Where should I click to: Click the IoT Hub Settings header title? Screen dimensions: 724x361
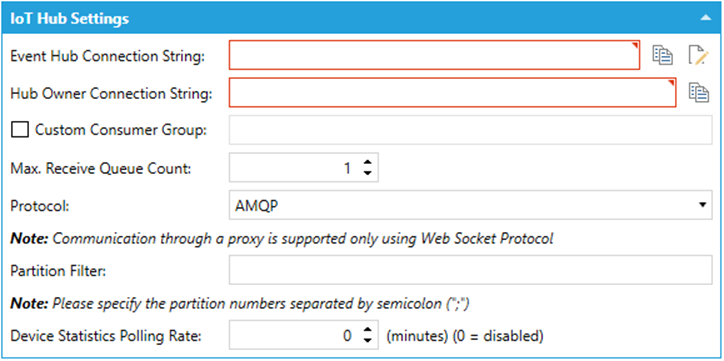[70, 18]
